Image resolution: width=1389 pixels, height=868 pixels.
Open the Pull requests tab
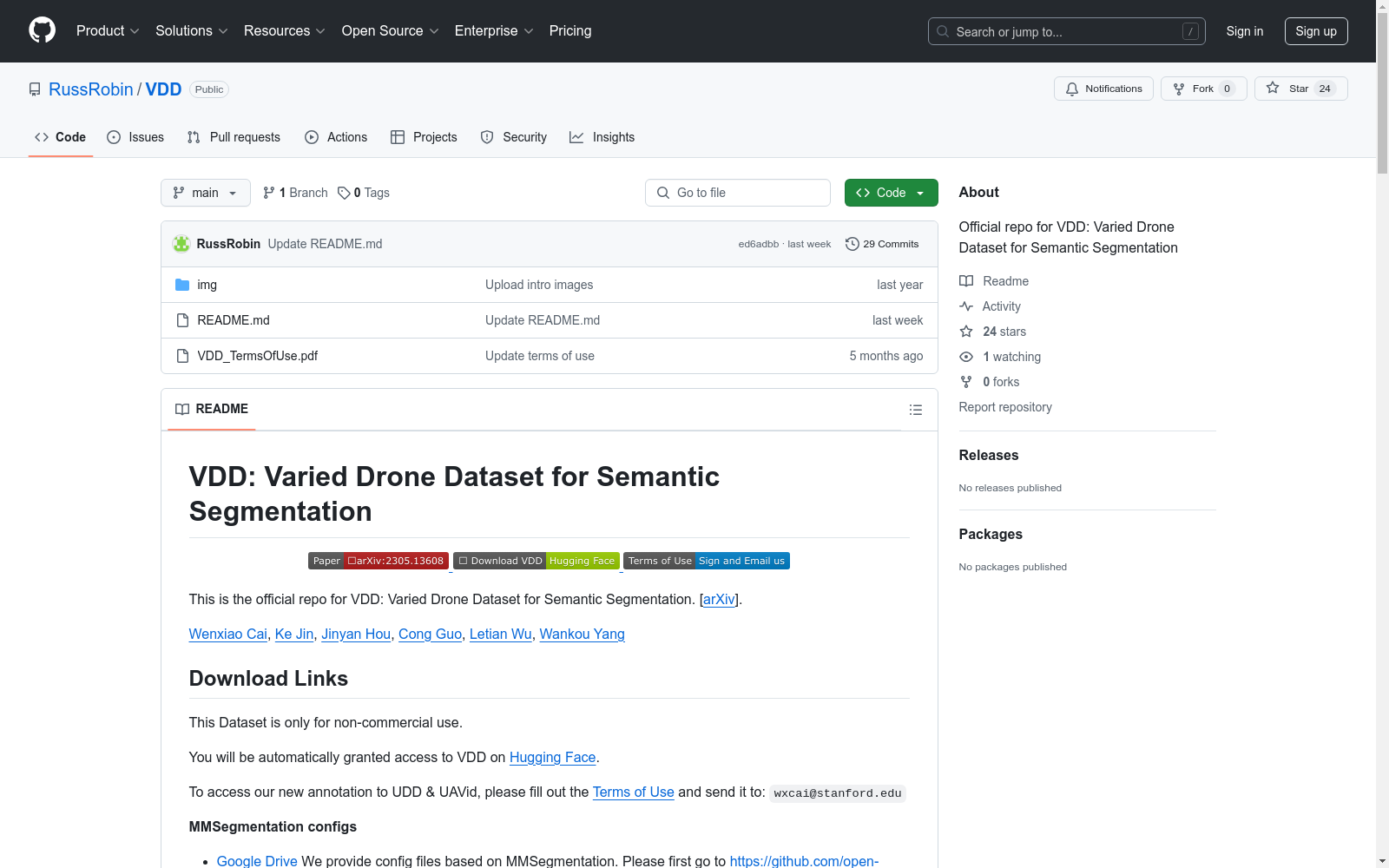point(234,137)
